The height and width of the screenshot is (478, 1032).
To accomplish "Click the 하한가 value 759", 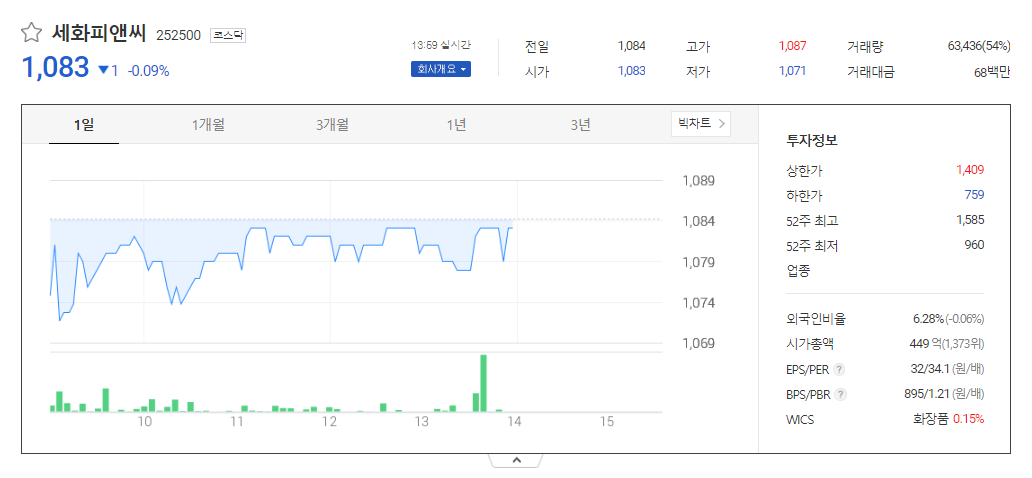I will click(974, 195).
